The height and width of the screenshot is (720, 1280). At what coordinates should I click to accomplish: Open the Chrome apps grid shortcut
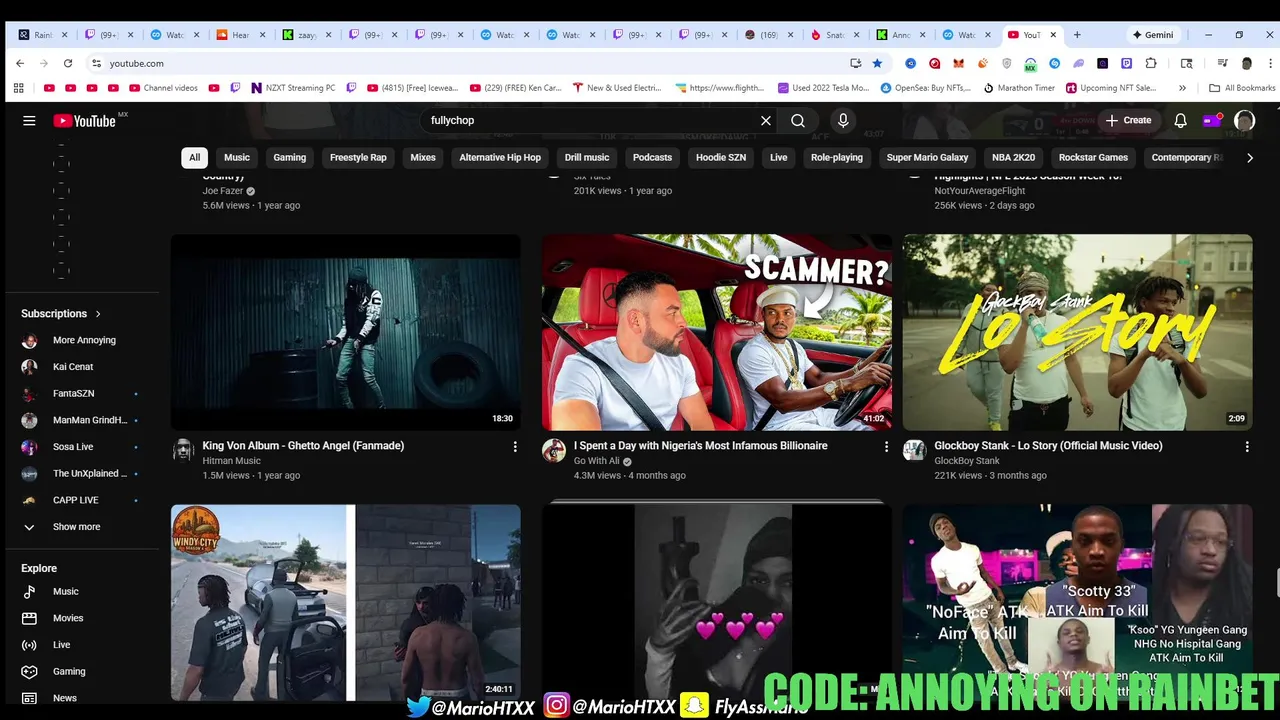18,88
